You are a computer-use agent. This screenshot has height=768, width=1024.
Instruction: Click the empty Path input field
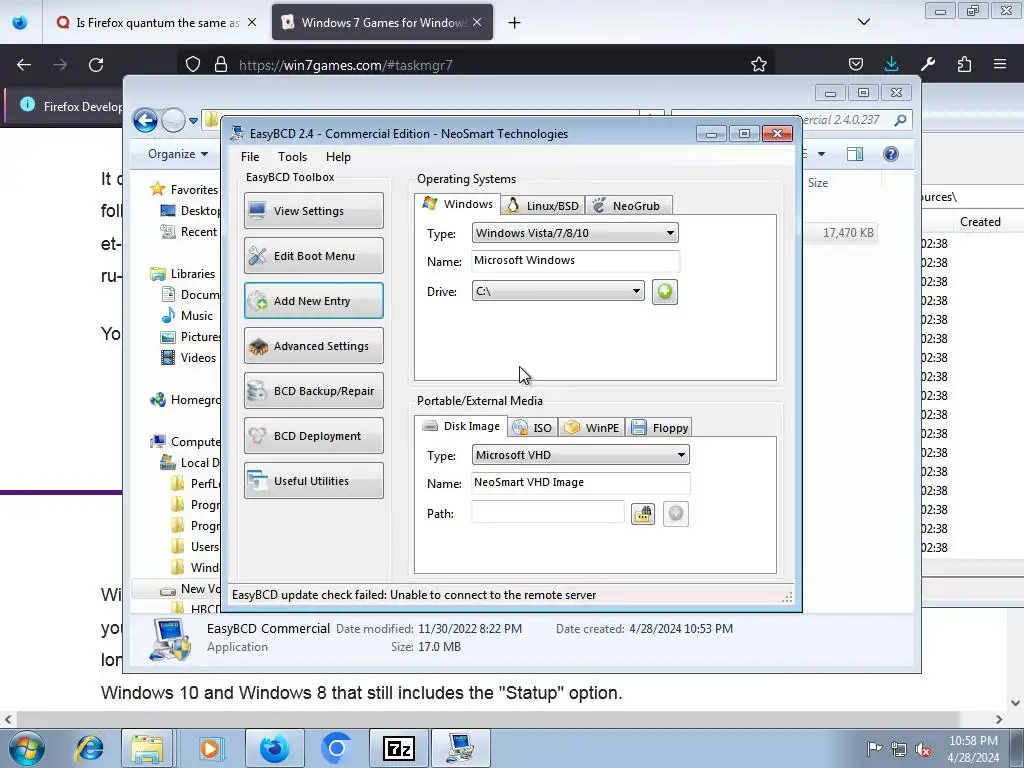pos(547,513)
